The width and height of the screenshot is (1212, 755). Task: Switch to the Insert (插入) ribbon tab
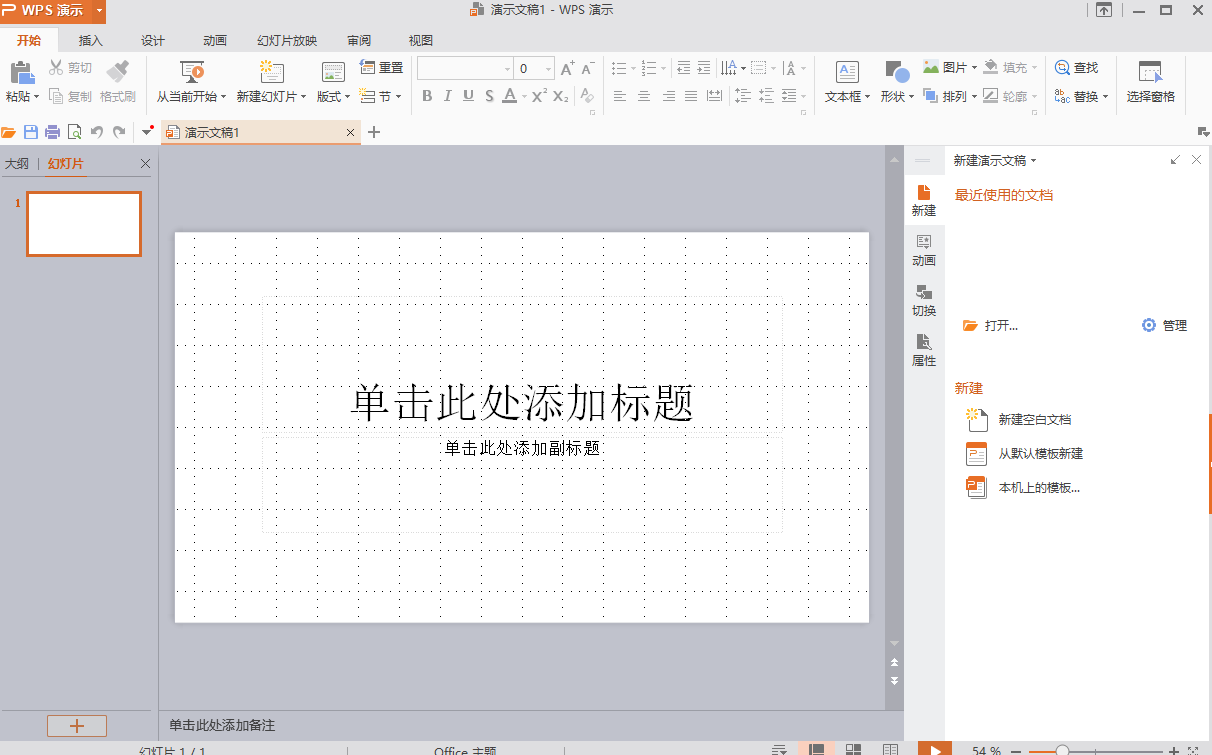click(x=91, y=41)
